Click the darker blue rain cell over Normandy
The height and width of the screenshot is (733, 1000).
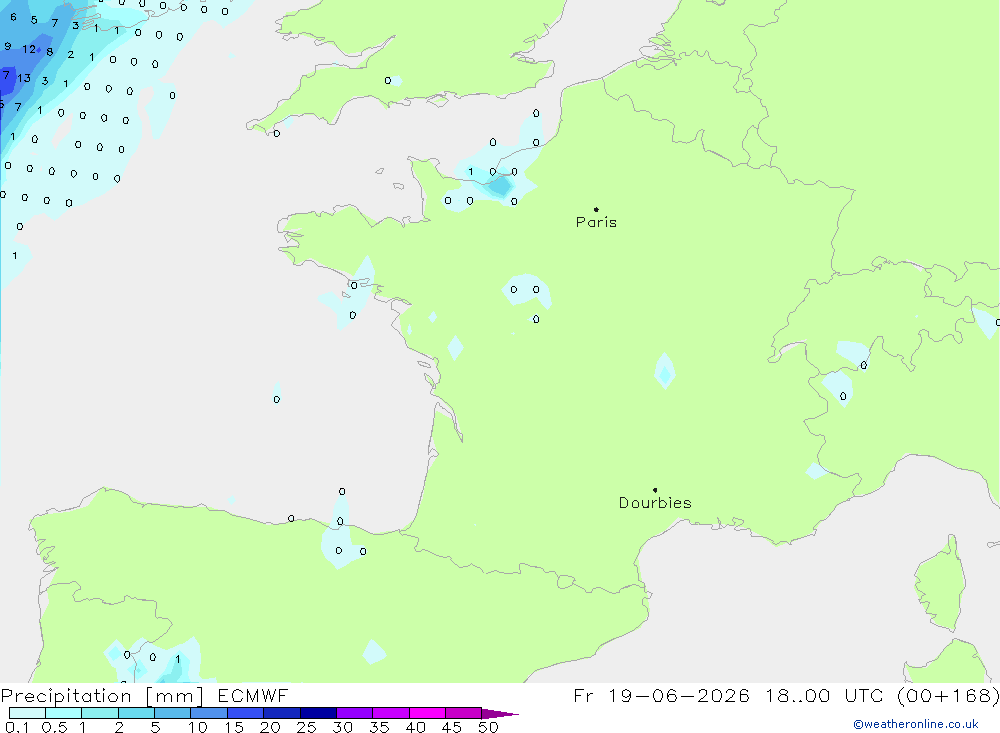coord(500,186)
